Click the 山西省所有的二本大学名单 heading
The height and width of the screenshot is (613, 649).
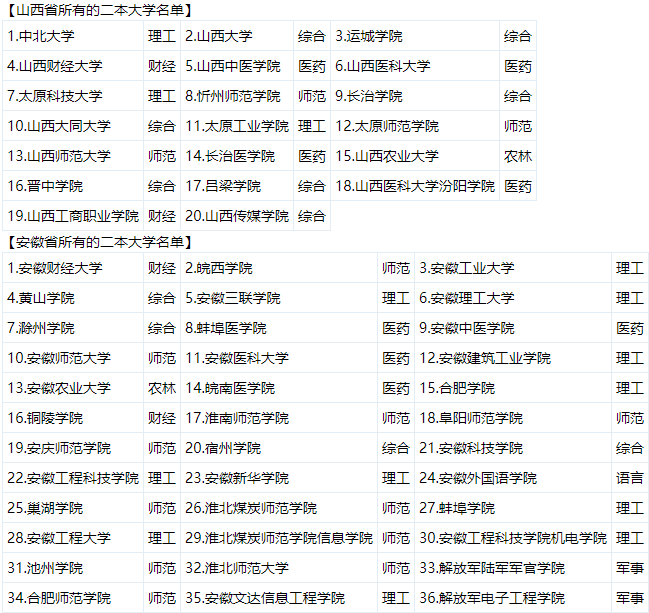(x=99, y=10)
